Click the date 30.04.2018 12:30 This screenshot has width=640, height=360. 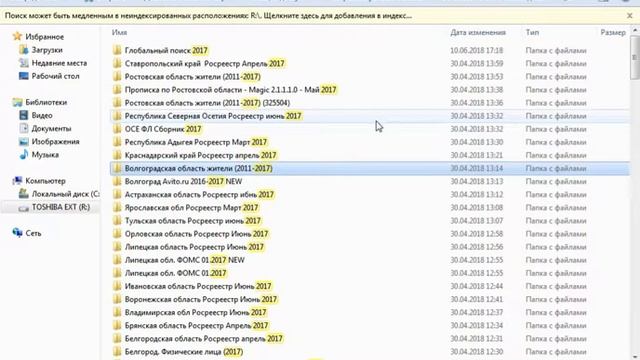point(476,351)
